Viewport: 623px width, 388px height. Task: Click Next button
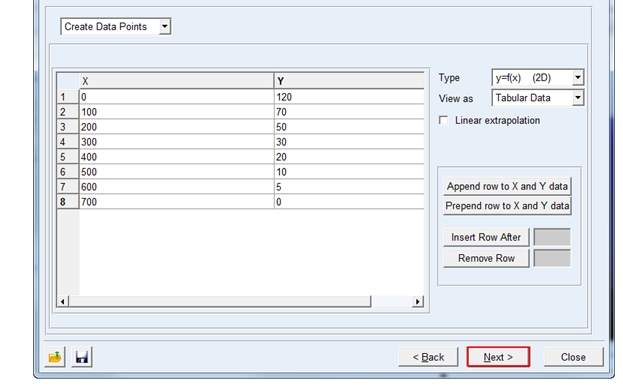tap(498, 357)
